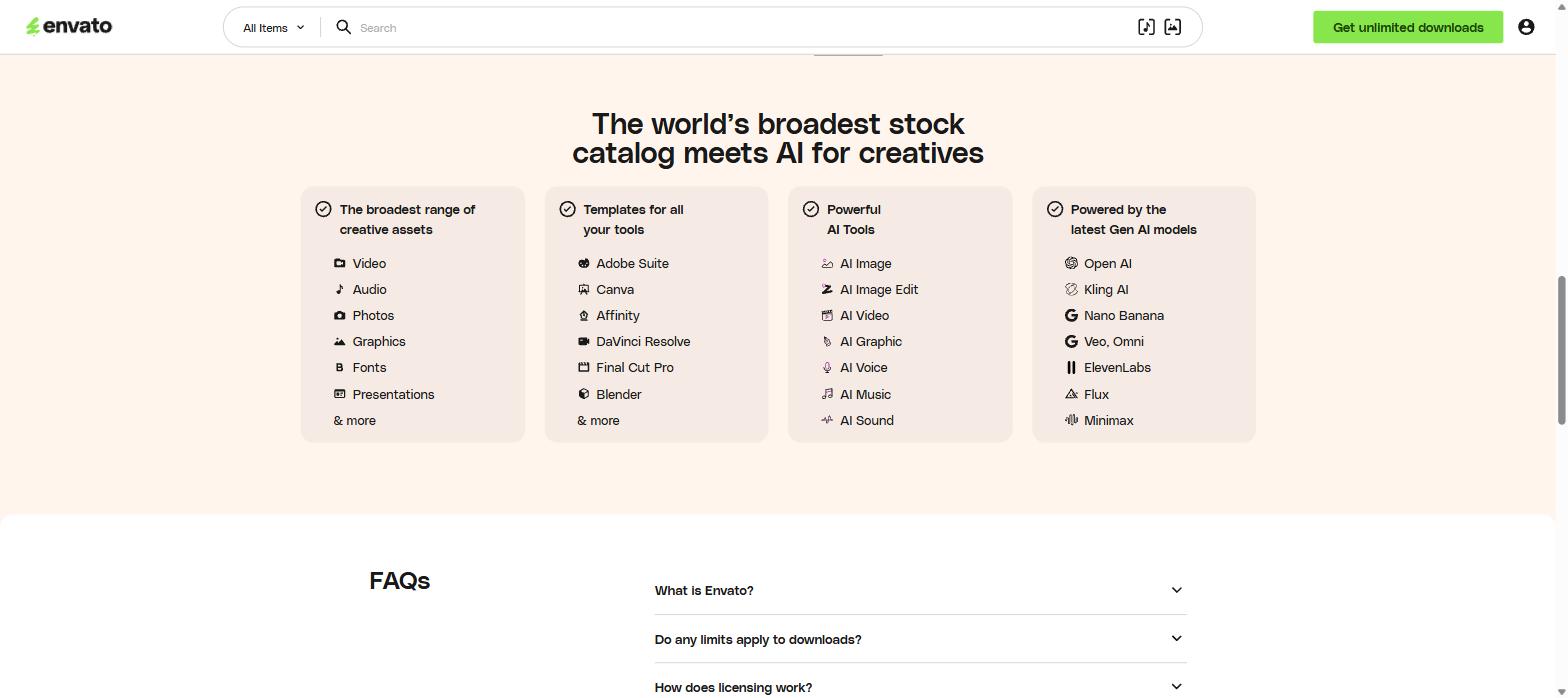
Task: Expand the 'What is Envato?' FAQ
Action: 920,590
